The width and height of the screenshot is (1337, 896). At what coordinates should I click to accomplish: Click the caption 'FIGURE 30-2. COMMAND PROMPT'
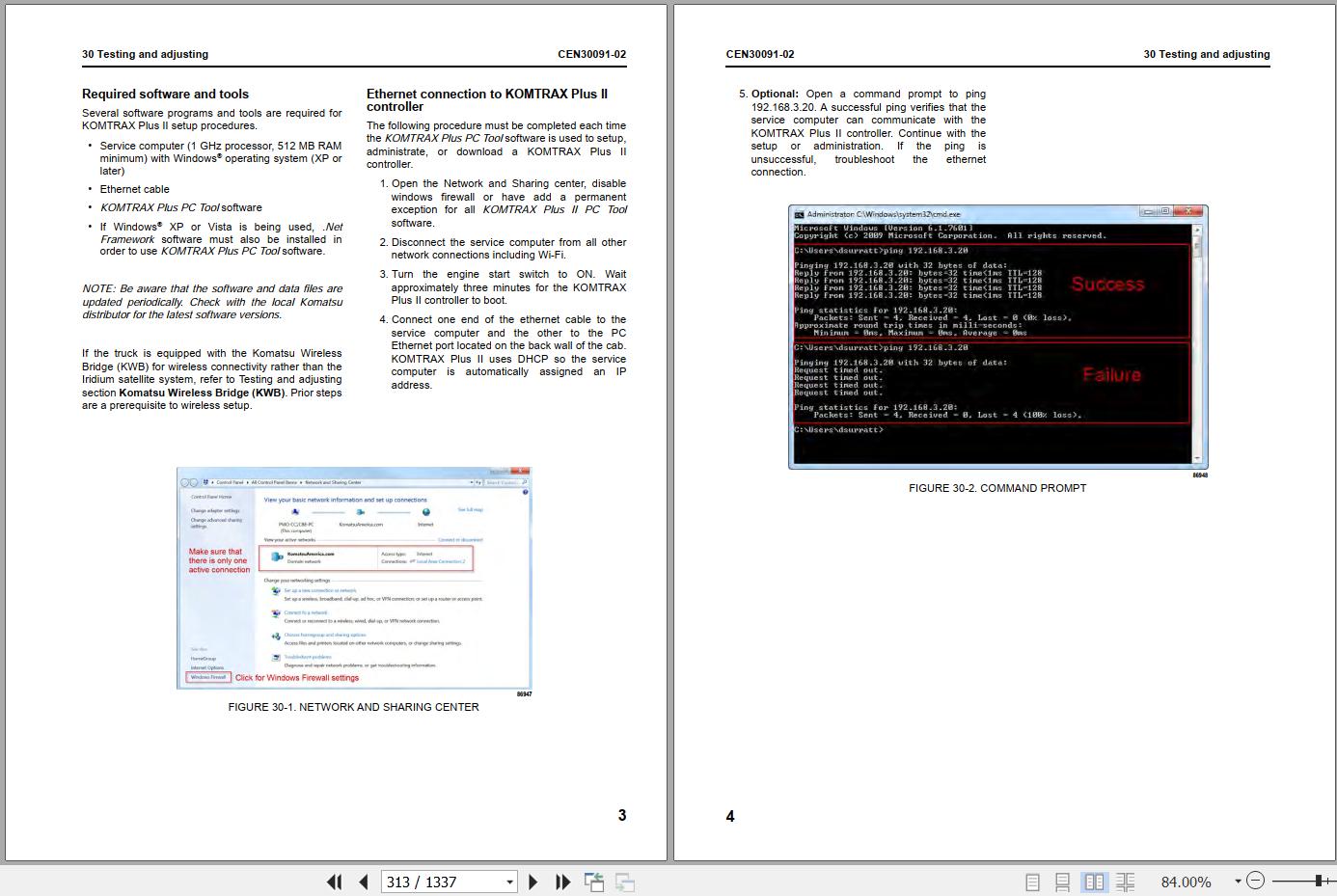pyautogui.click(x=997, y=488)
